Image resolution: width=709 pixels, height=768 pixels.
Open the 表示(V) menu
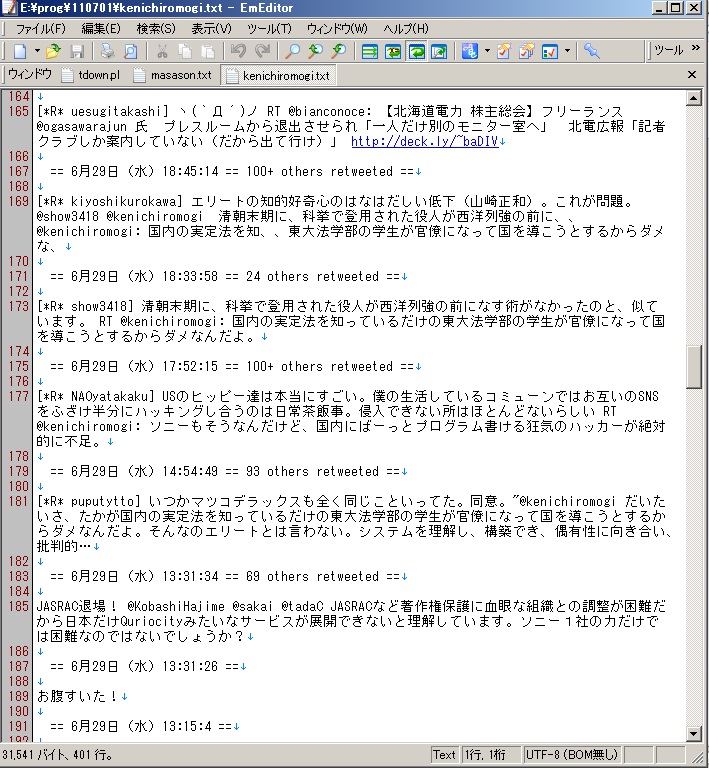(x=211, y=28)
